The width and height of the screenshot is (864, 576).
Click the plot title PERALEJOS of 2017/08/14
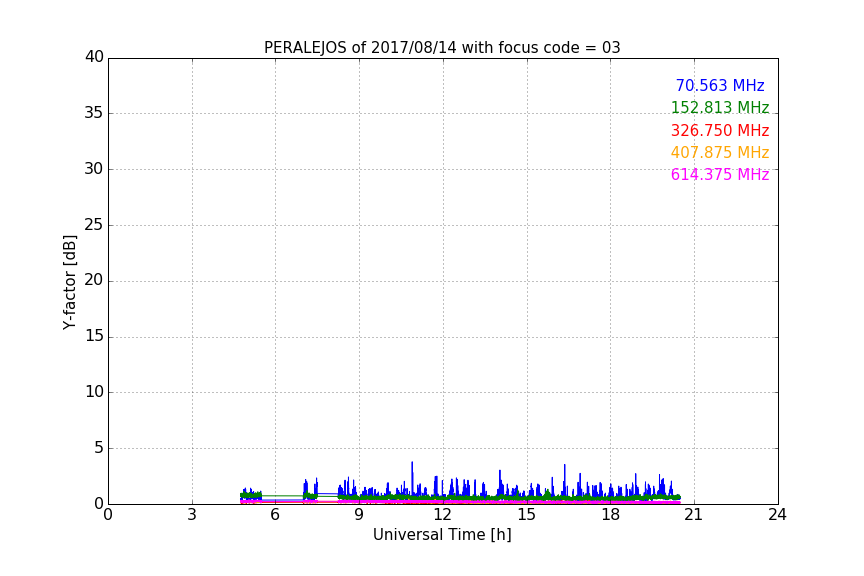point(442,47)
